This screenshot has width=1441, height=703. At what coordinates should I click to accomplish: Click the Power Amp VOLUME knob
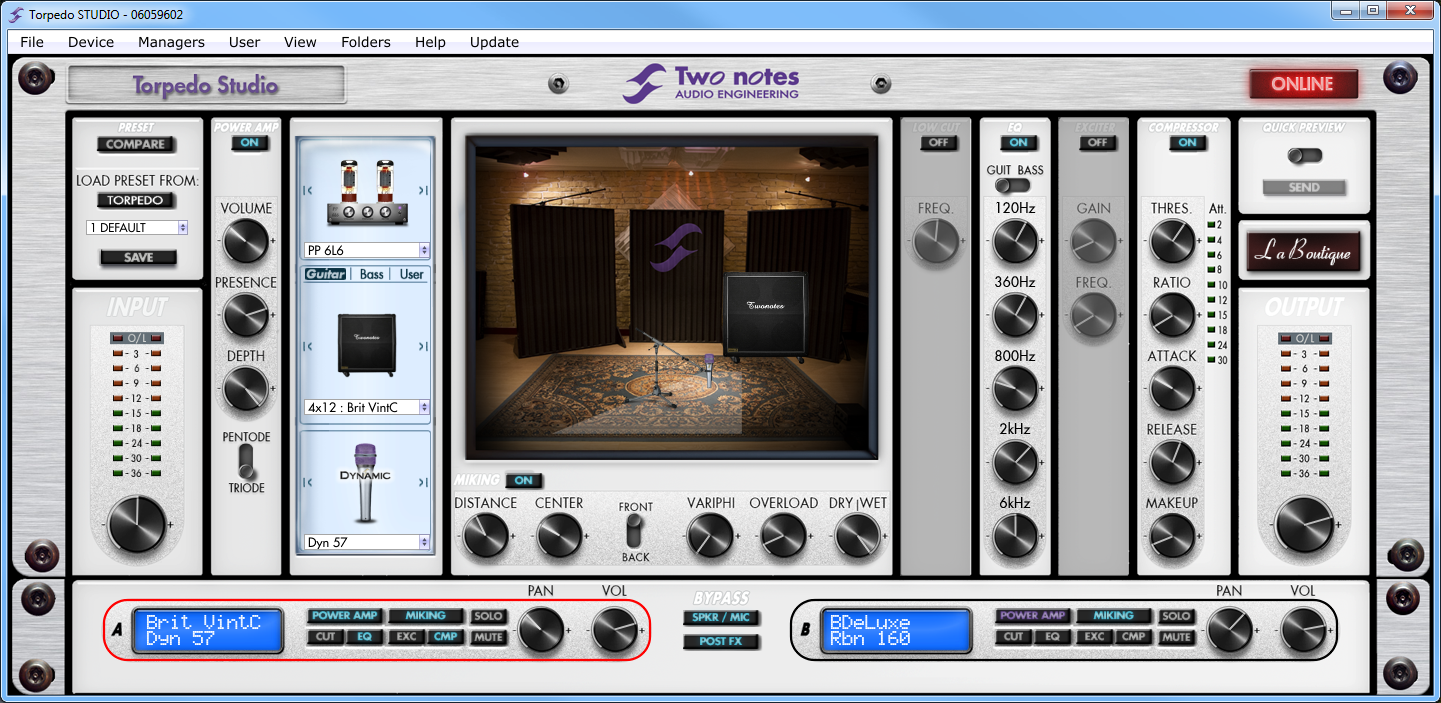click(245, 241)
